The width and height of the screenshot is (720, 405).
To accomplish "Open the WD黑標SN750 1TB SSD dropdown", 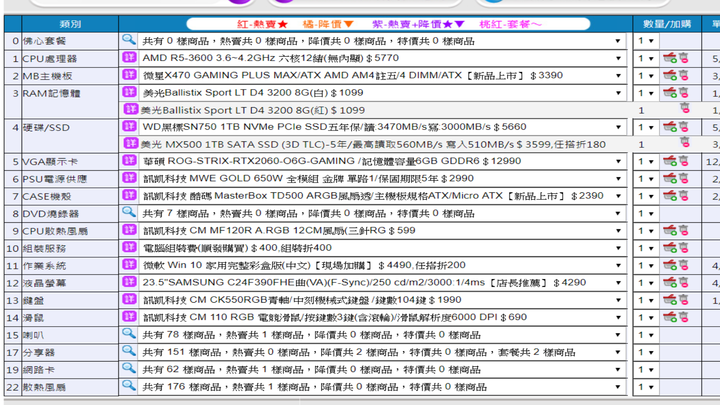I will pyautogui.click(x=382, y=127).
